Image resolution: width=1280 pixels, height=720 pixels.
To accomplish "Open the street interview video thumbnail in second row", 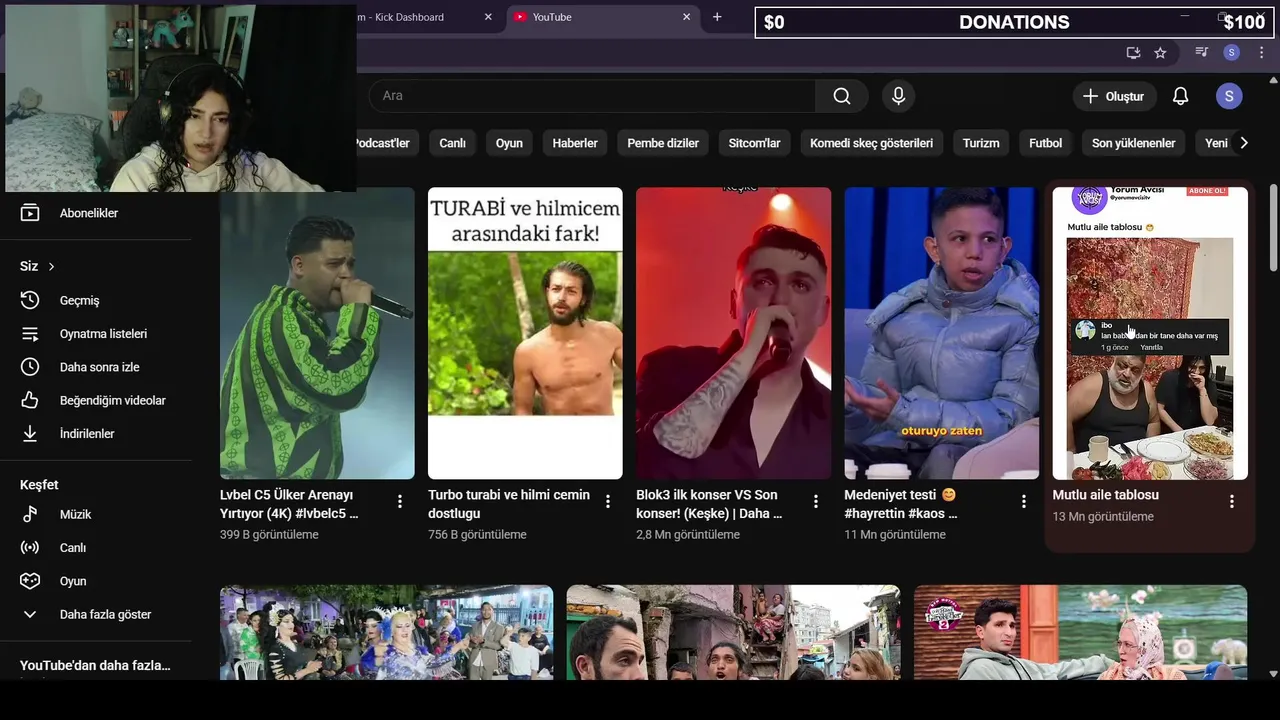I will (733, 632).
